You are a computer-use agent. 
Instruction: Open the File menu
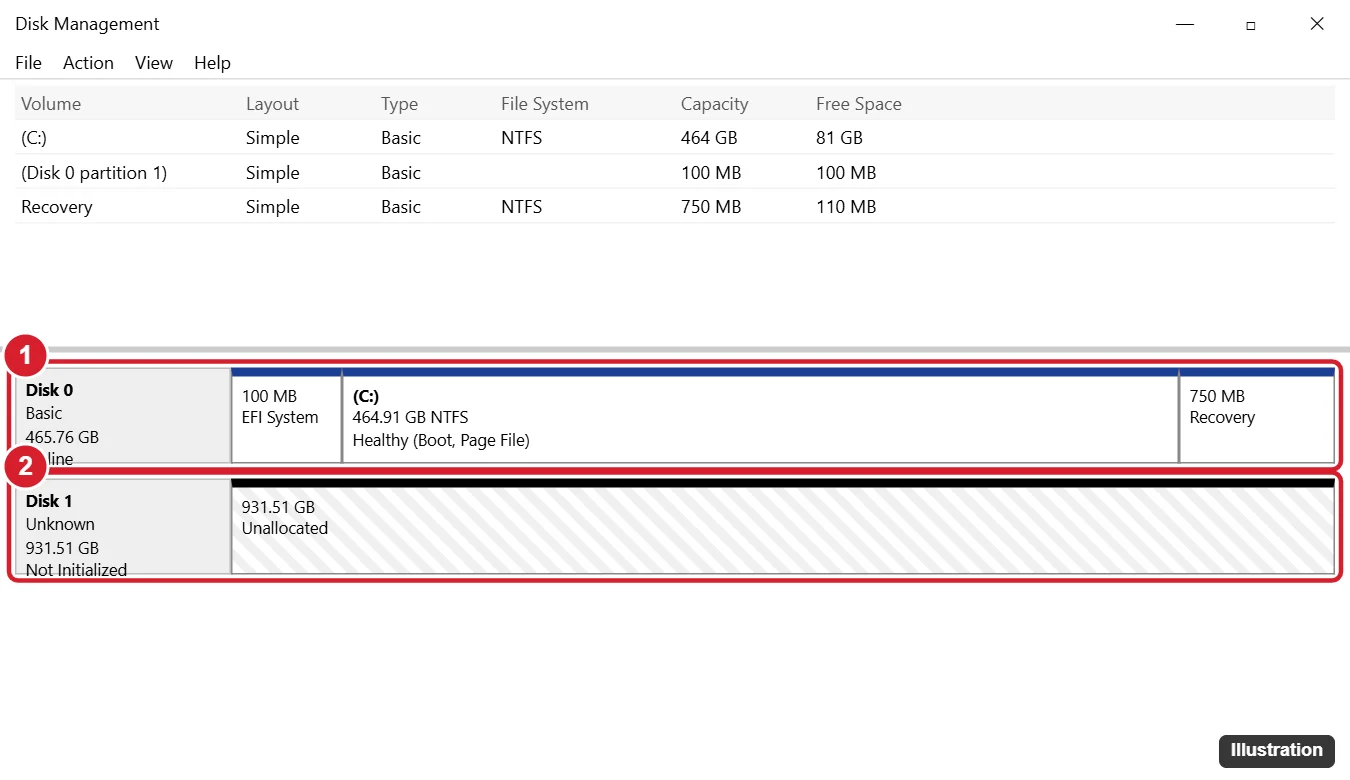pos(28,63)
